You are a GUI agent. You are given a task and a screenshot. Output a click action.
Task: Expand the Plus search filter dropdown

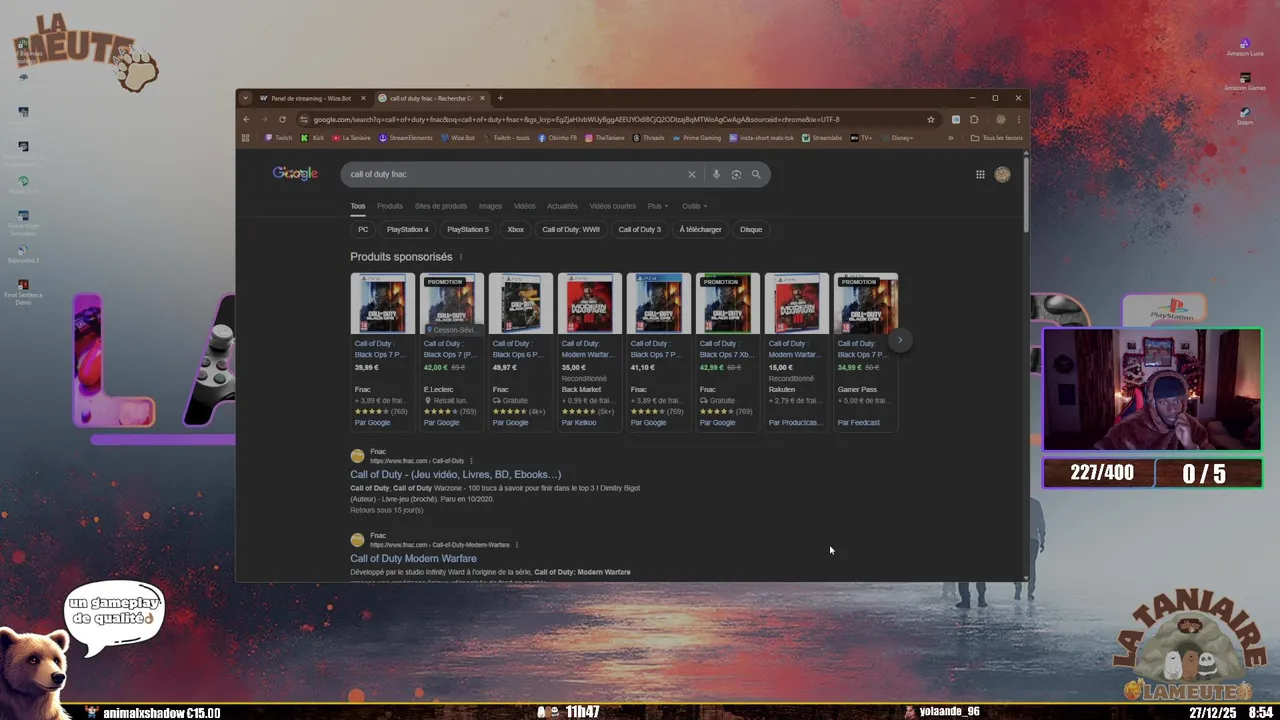[x=657, y=206]
